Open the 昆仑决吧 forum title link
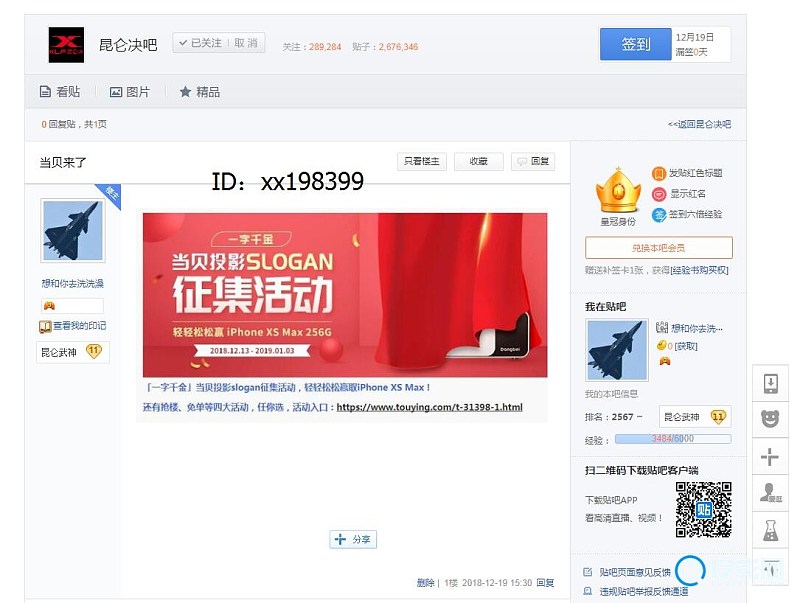Viewport: 800px width, 603px height. 128,45
